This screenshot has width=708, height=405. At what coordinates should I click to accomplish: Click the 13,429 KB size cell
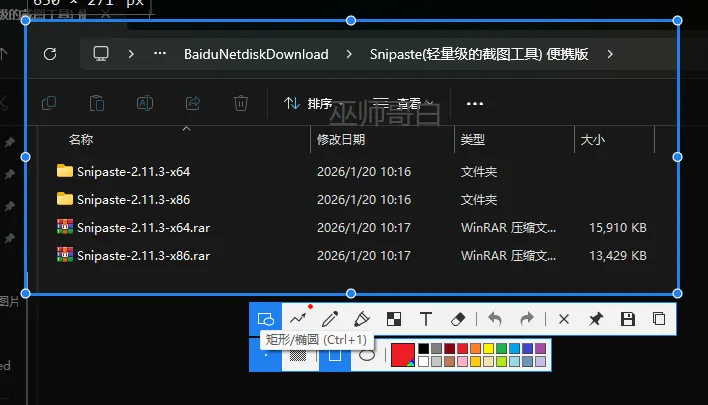(618, 256)
